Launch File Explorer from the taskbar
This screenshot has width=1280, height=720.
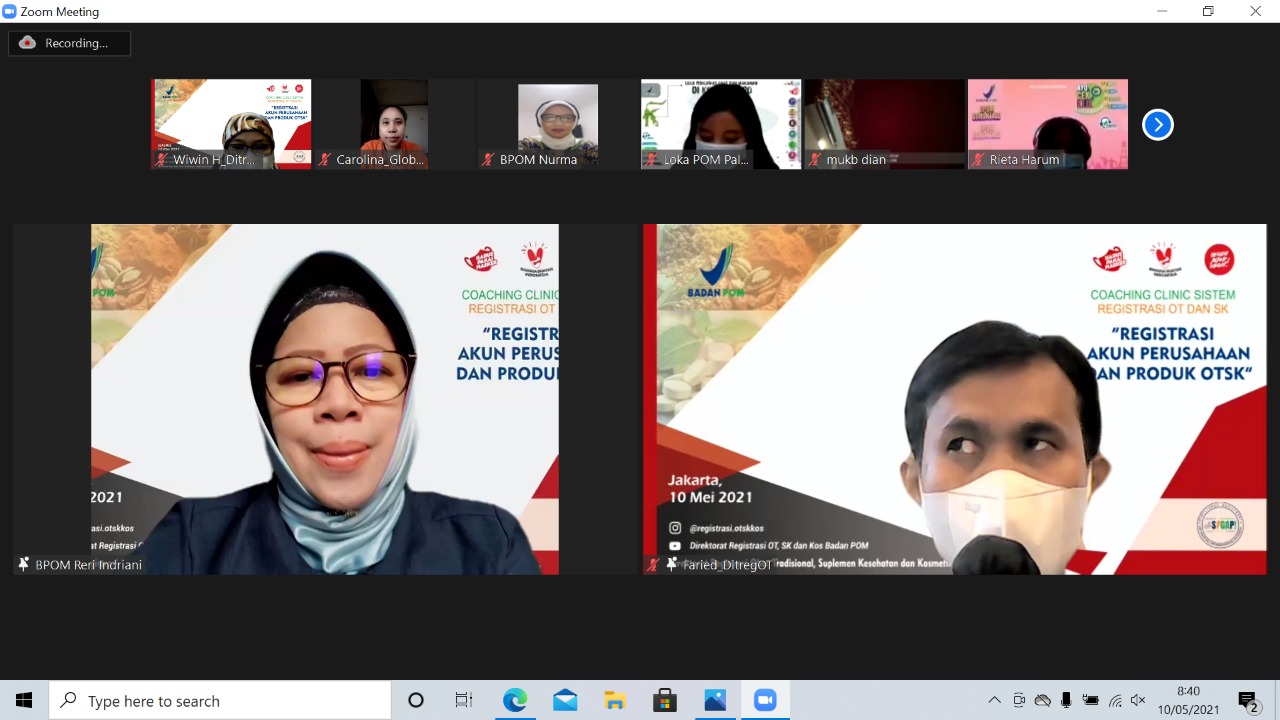pyautogui.click(x=615, y=701)
